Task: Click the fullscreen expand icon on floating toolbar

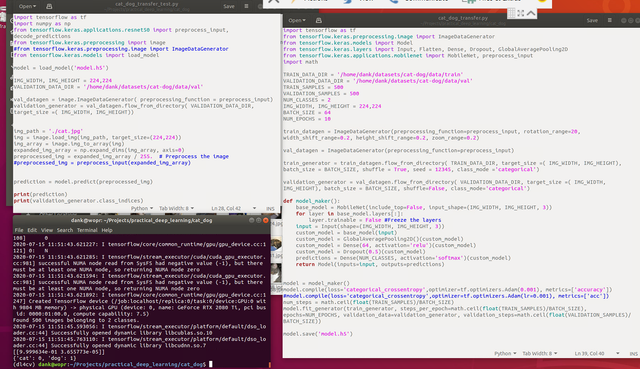Action: [521, 13]
